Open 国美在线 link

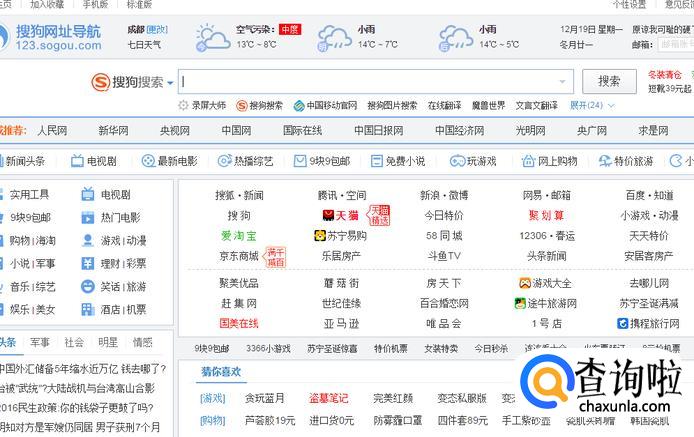coord(239,324)
